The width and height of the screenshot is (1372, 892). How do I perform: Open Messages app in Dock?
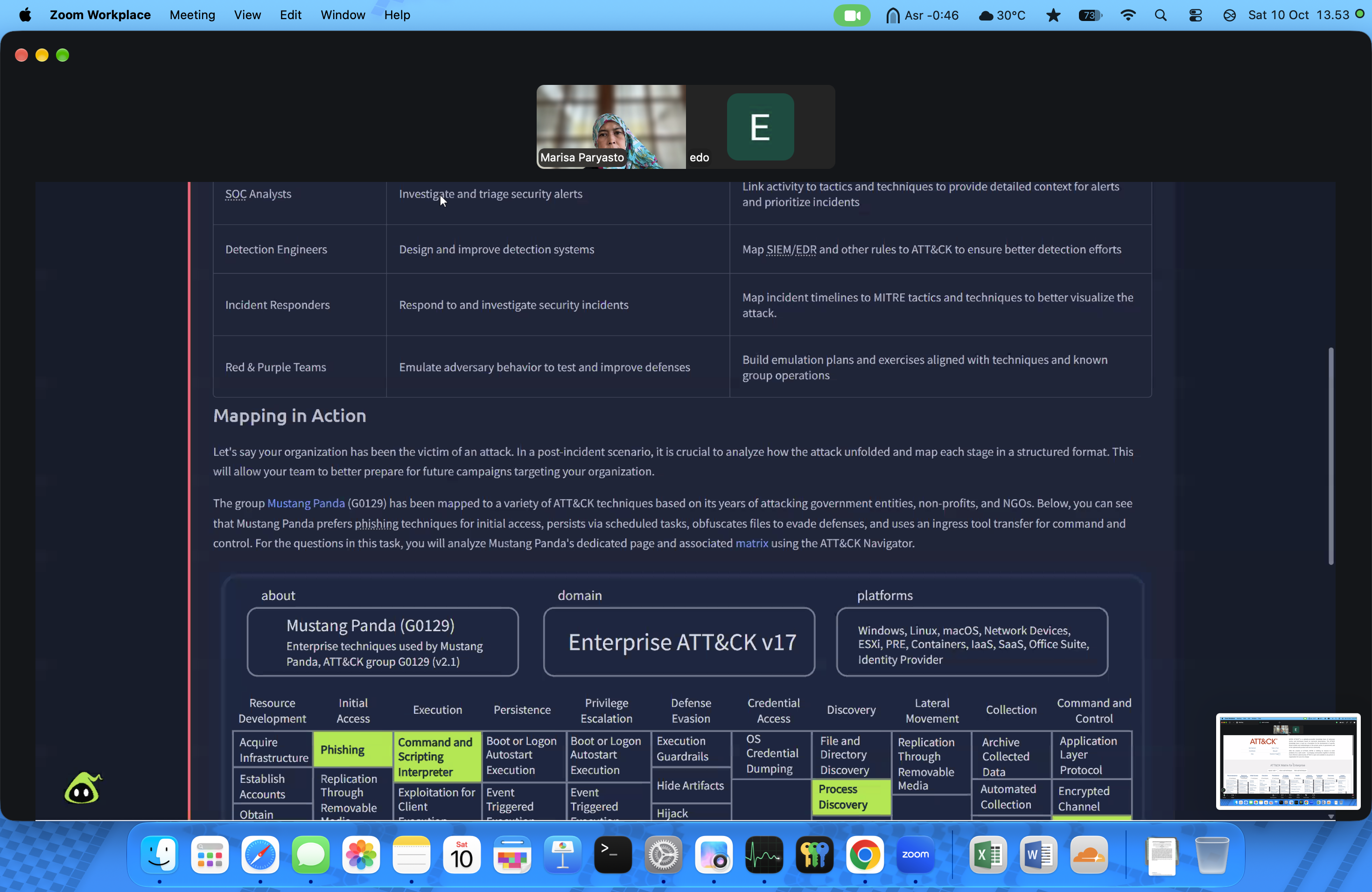click(x=311, y=855)
